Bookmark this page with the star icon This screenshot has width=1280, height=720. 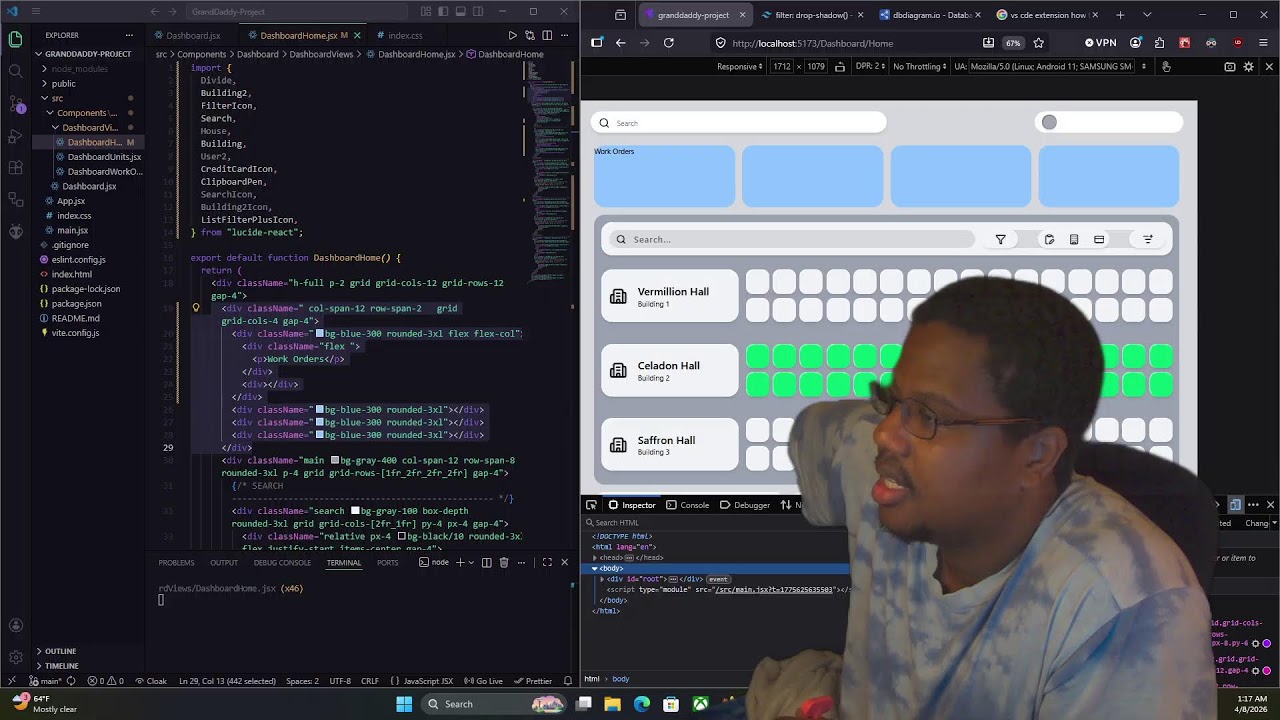[x=1038, y=43]
